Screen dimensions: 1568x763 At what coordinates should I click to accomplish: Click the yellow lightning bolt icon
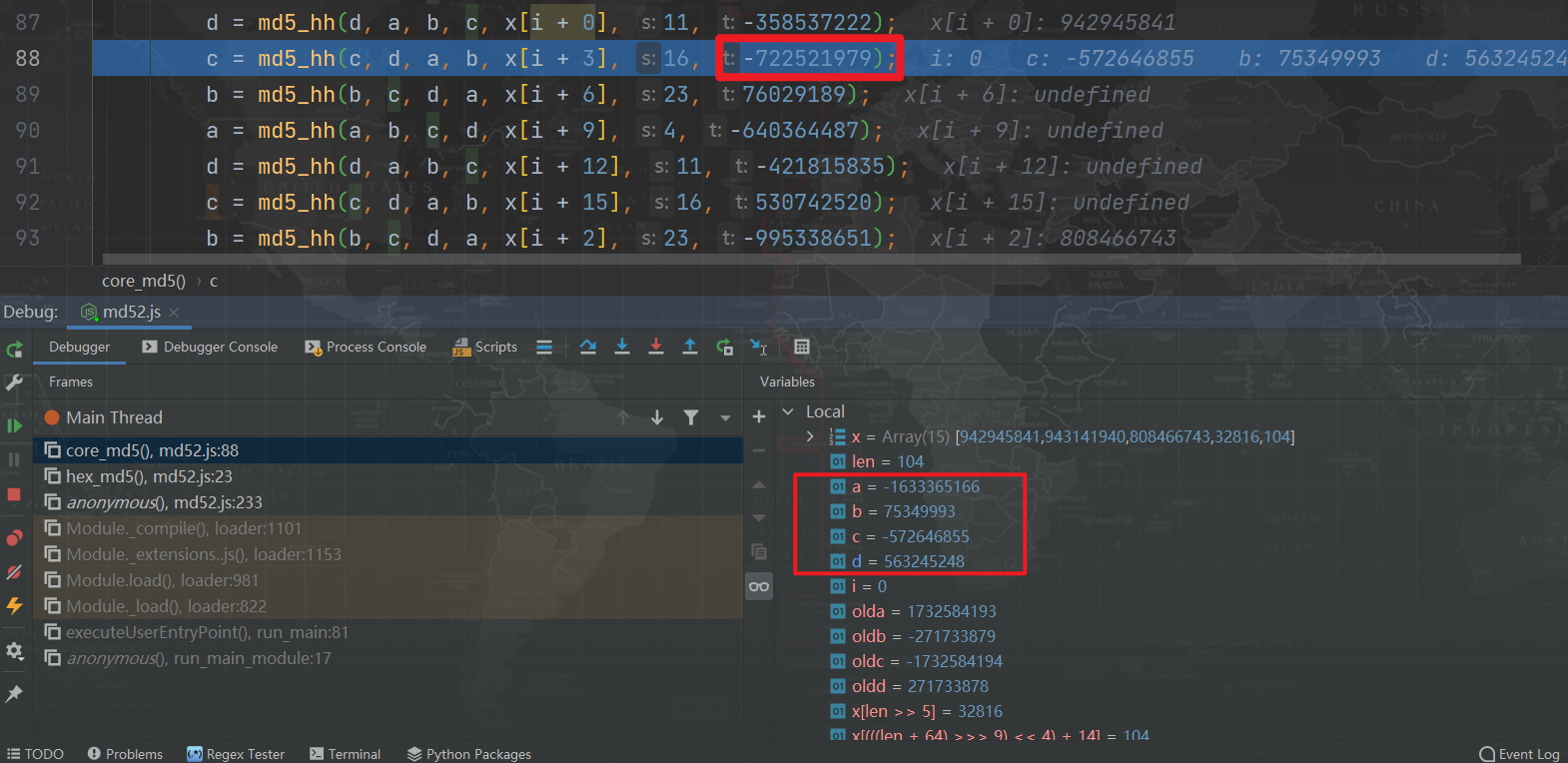(14, 605)
